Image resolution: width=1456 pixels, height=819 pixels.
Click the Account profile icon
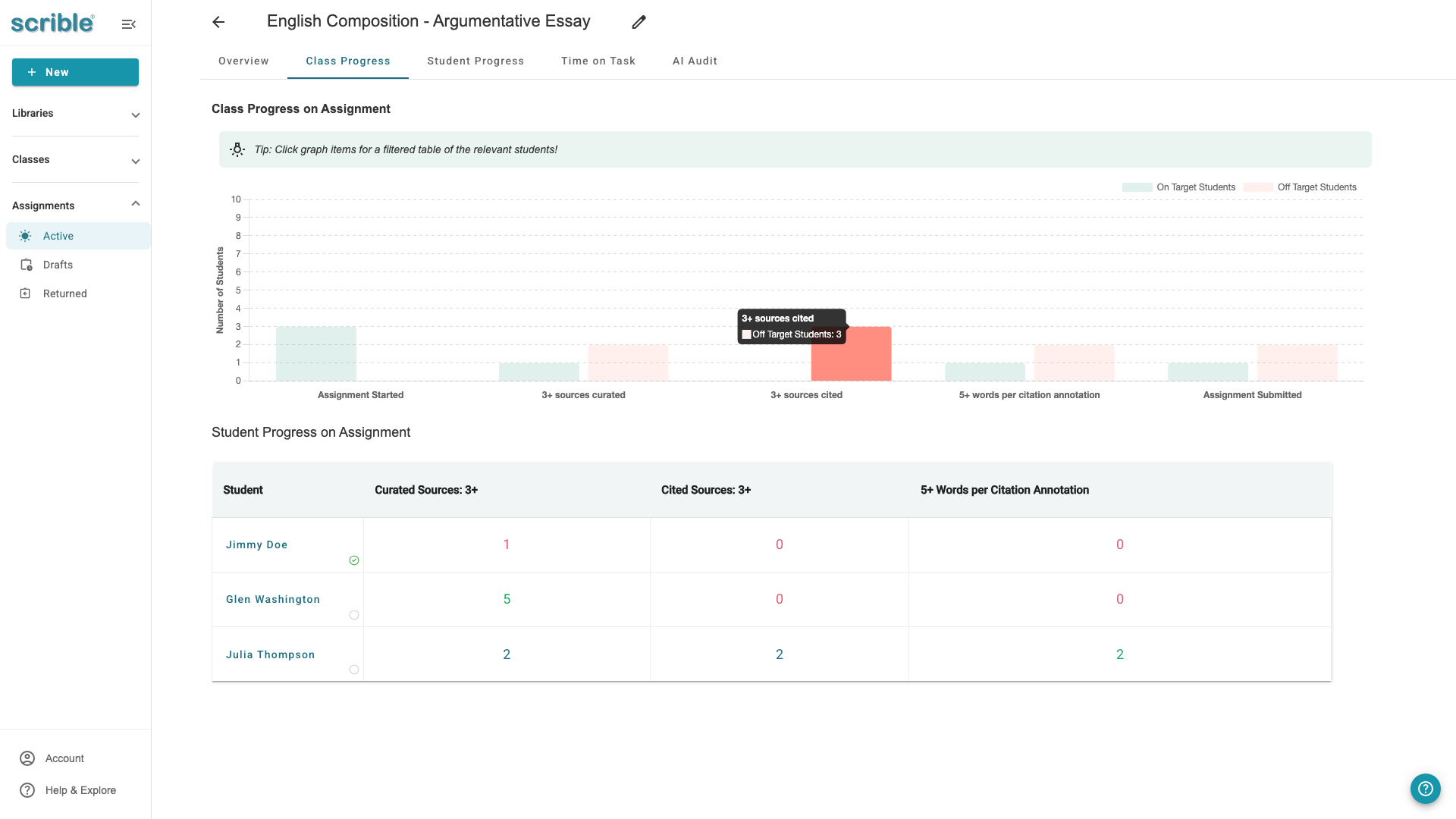(x=27, y=758)
